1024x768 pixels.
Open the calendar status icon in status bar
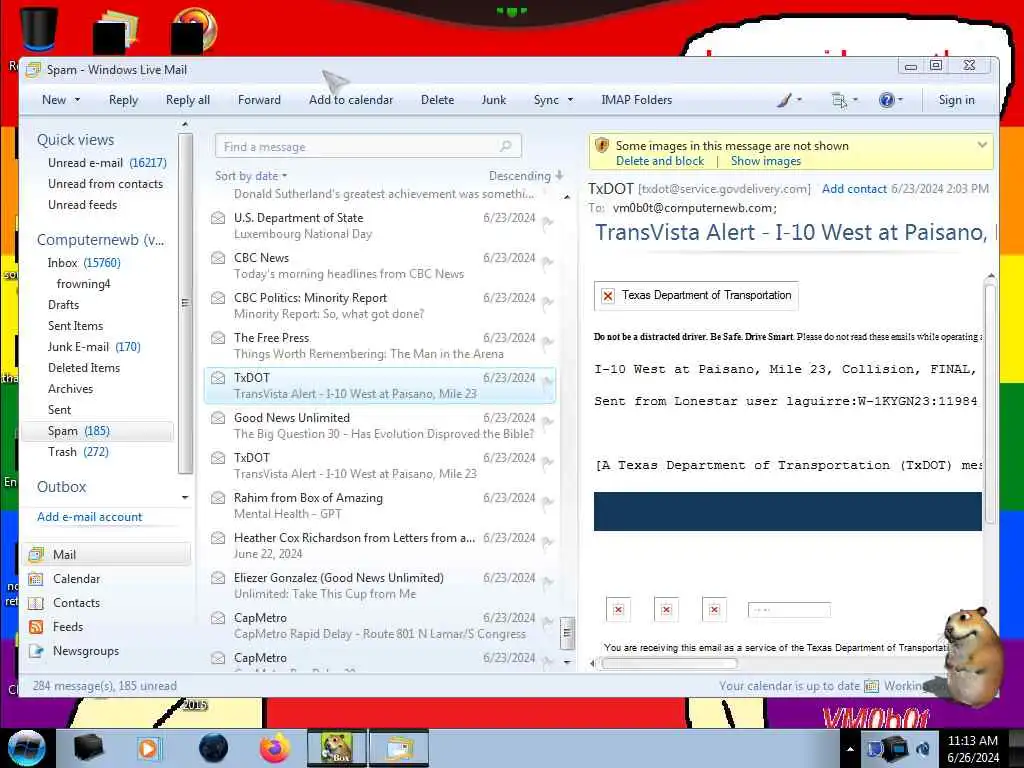click(871, 686)
